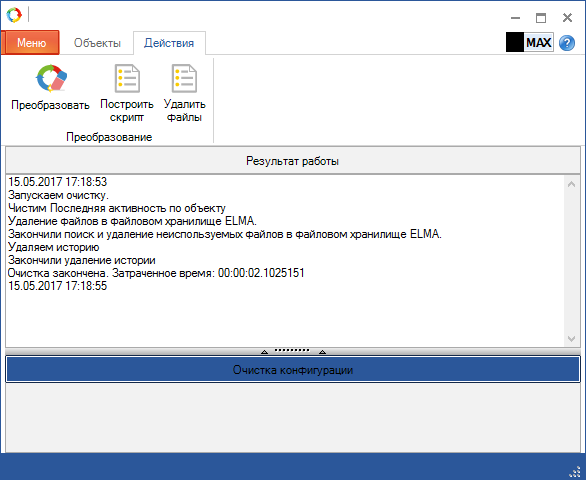The width and height of the screenshot is (586, 480).
Task: Open help with the blue question mark icon
Action: 567,43
